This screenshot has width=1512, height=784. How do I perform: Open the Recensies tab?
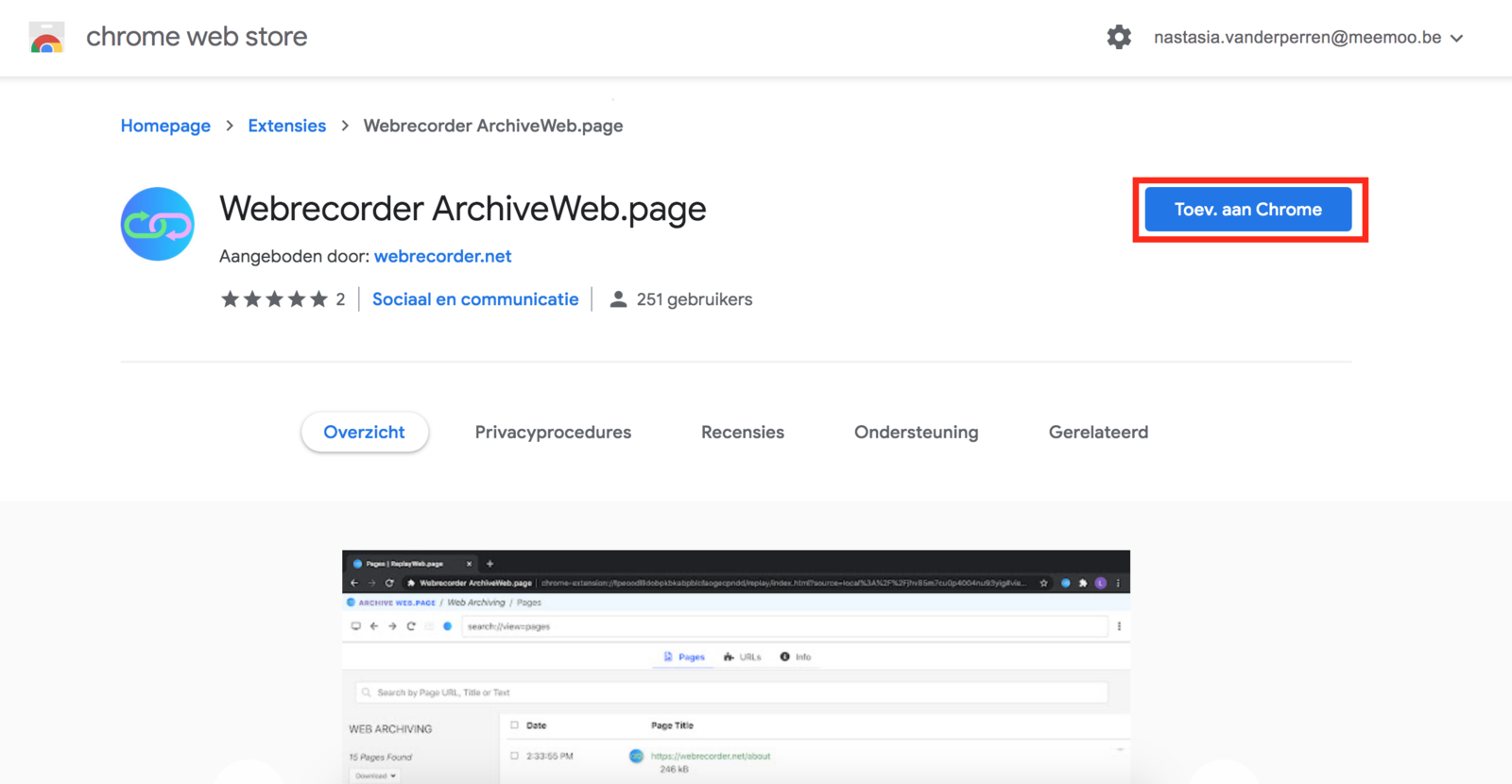(x=743, y=433)
